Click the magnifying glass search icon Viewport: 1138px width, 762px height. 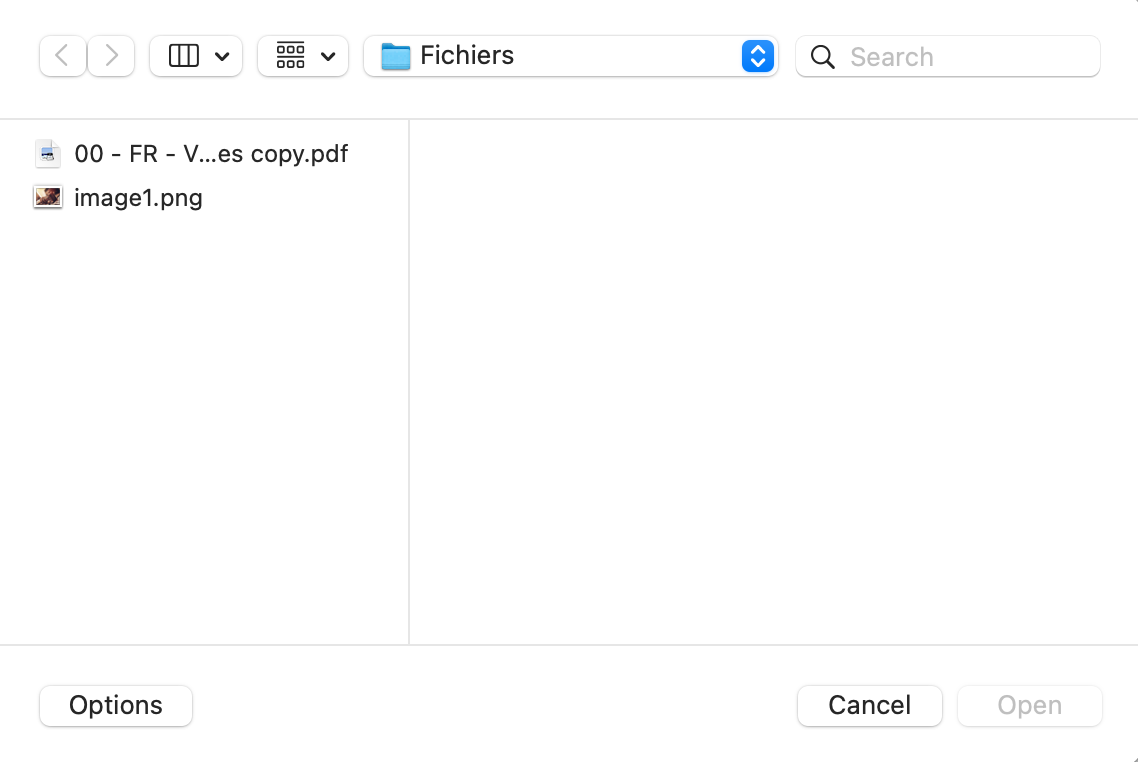click(x=823, y=57)
